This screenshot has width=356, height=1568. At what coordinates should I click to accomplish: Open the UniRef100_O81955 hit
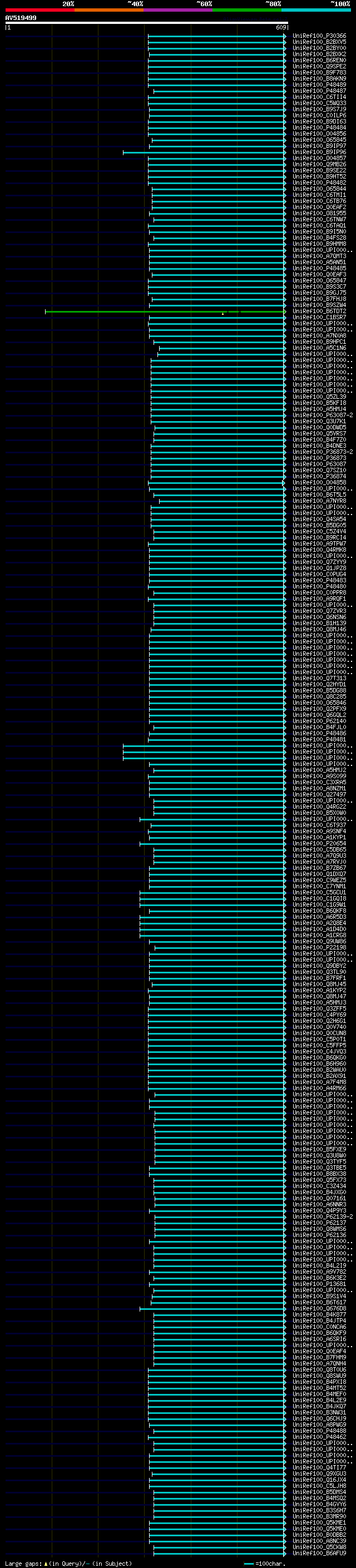[x=319, y=213]
